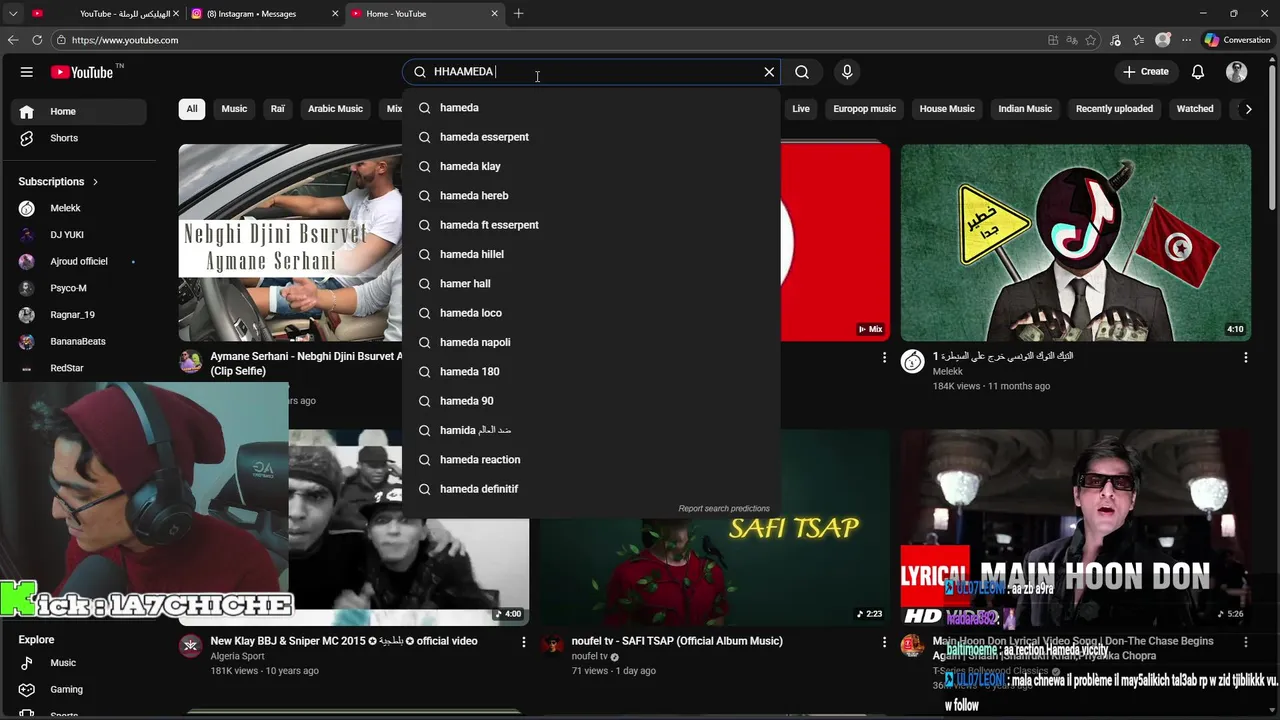This screenshot has height=720, width=1280.
Task: Choose the 'hameda' search suggestion
Action: click(591, 108)
